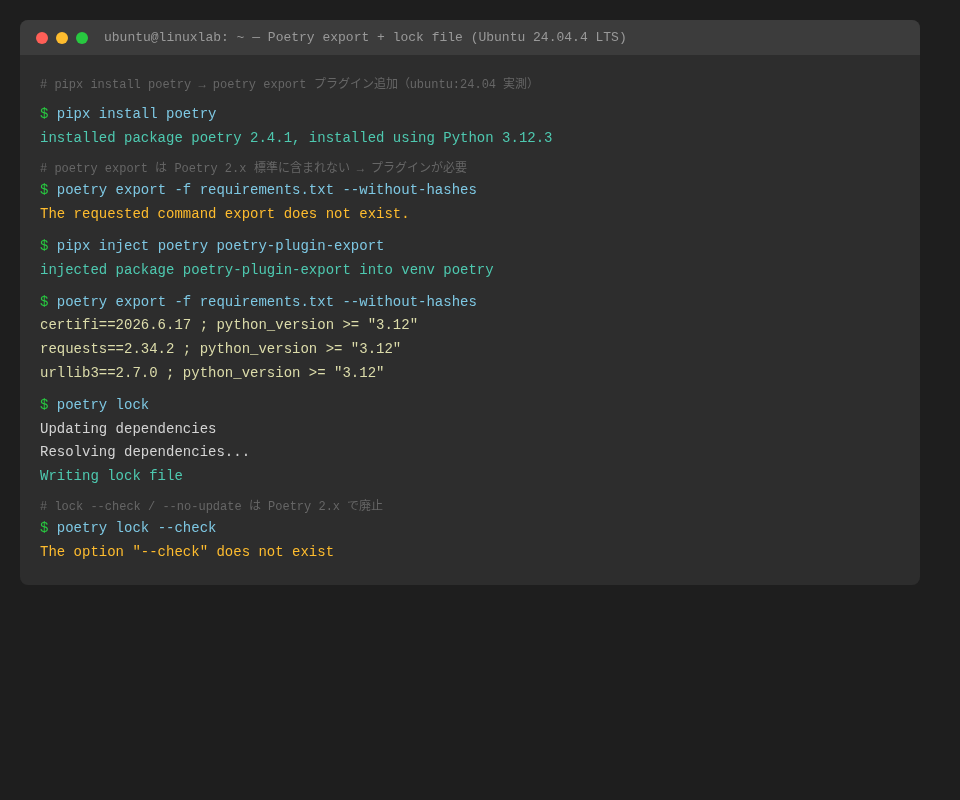The image size is (960, 800).
Task: Click error 'The requested command export does not exist.'
Action: coord(224,214)
